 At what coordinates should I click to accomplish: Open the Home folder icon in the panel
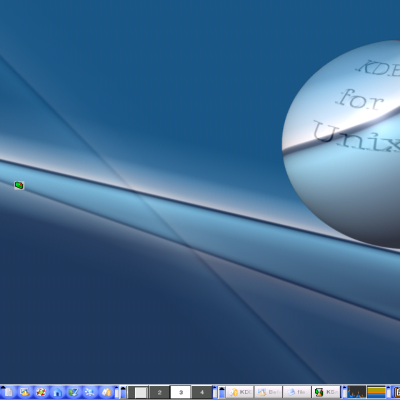tap(57, 392)
